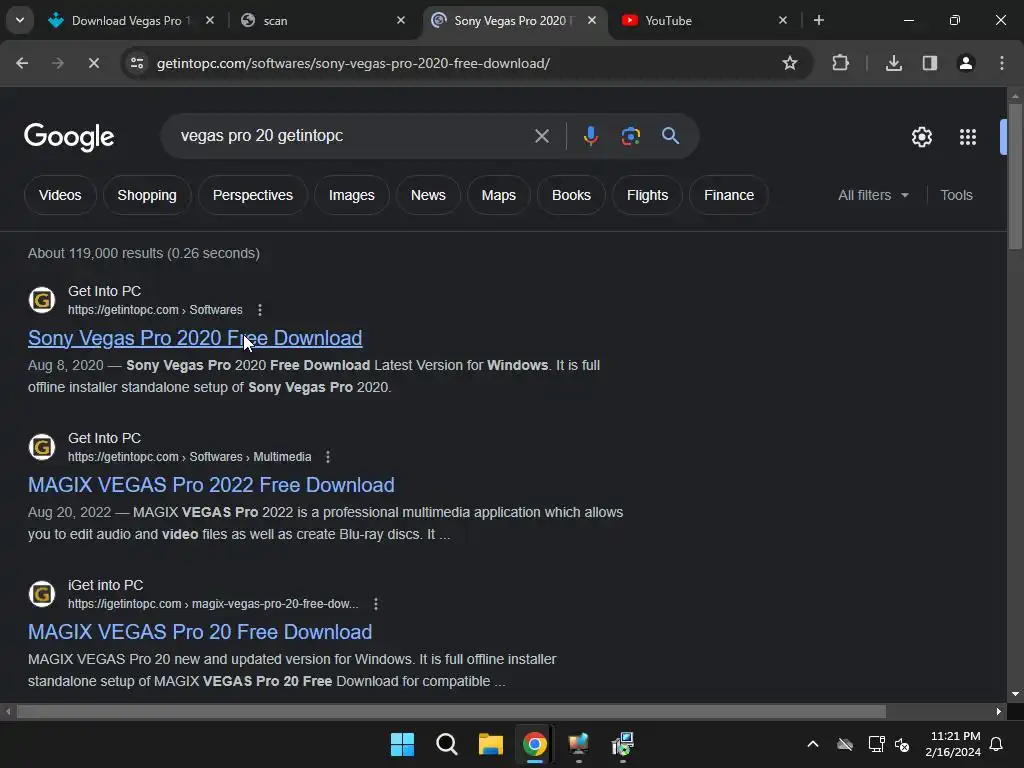Filter results by Perspectives
Image resolution: width=1024 pixels, height=768 pixels.
click(x=253, y=195)
